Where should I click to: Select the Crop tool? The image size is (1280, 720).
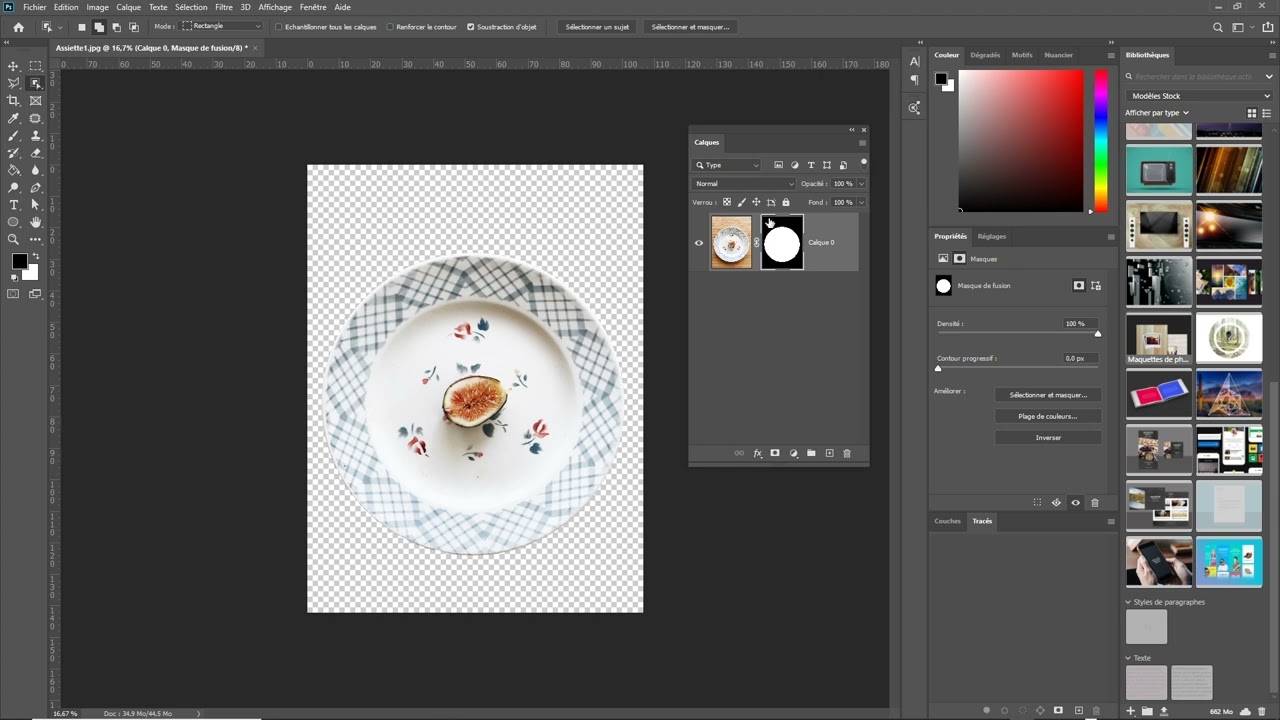(x=14, y=101)
